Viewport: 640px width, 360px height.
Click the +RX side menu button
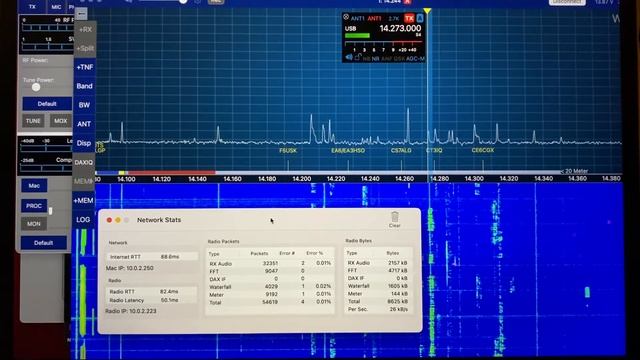(x=85, y=30)
